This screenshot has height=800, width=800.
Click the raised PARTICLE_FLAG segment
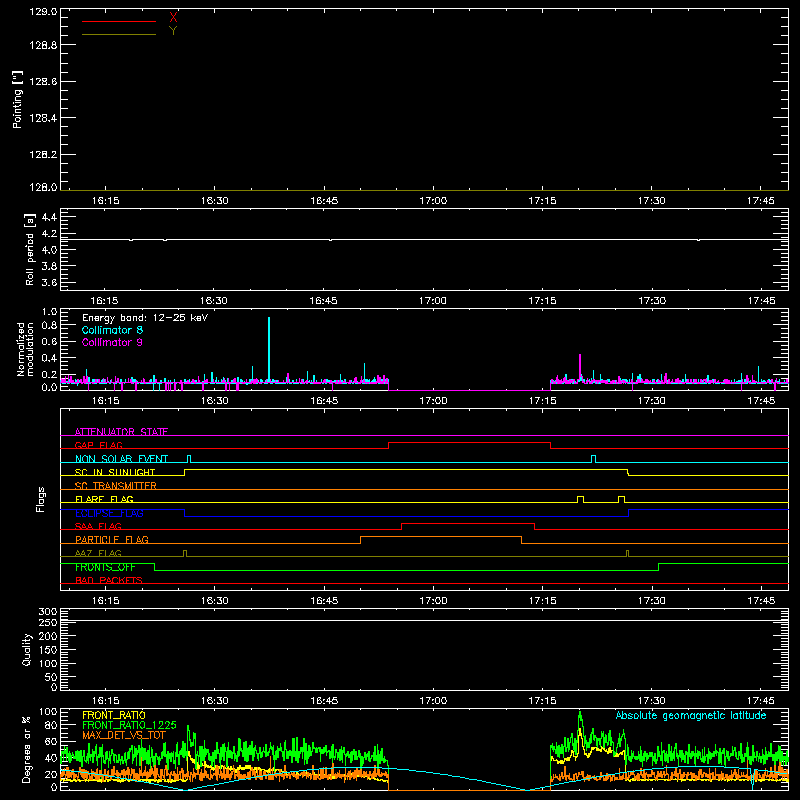441,537
